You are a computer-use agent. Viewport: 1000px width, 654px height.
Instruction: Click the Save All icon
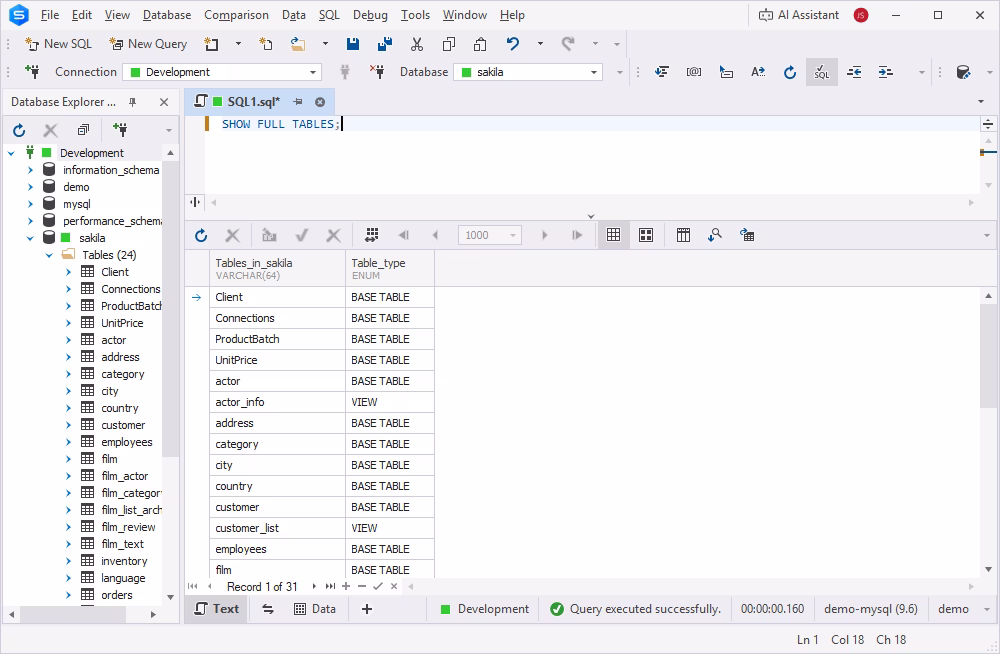385,44
